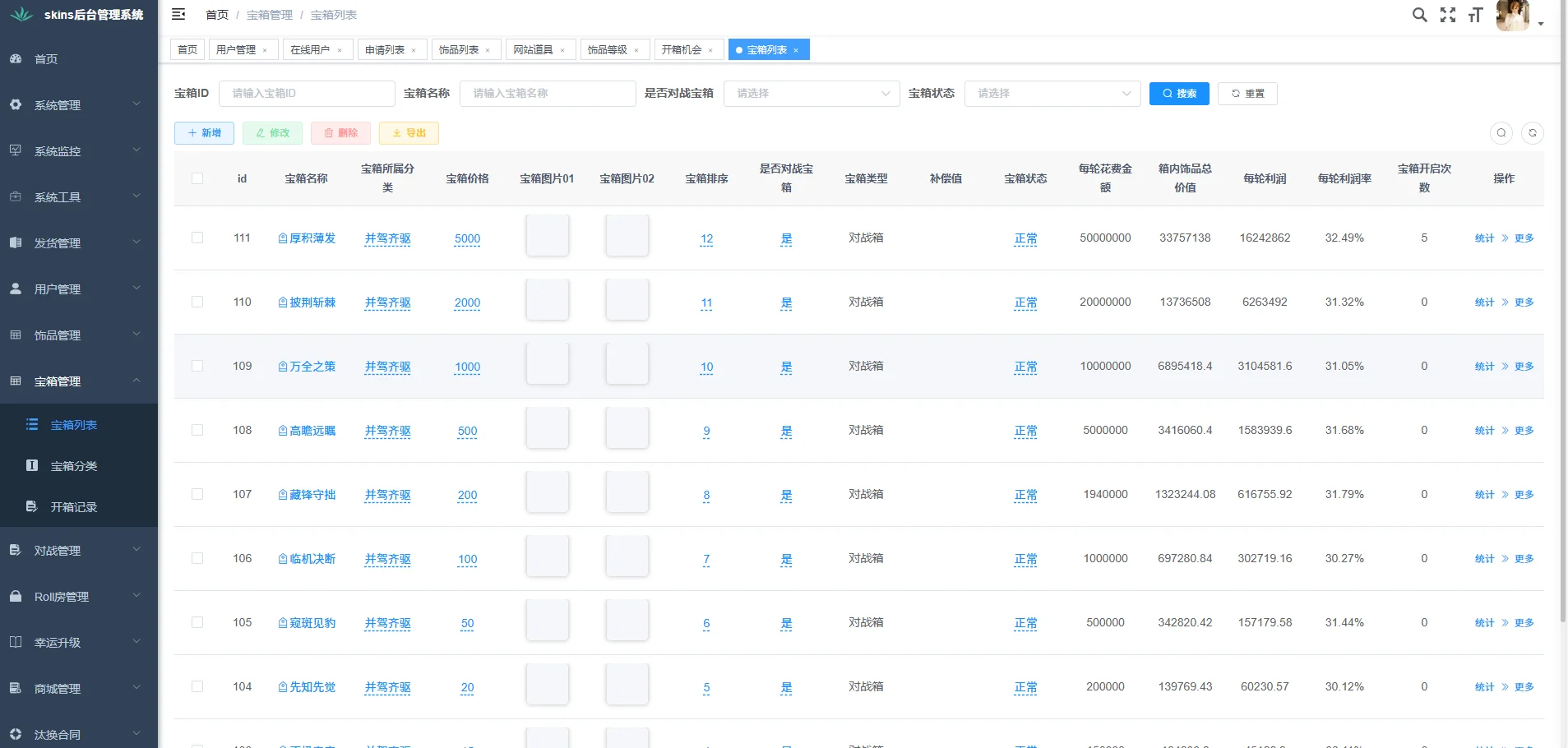The height and width of the screenshot is (748, 1568).
Task: Open the 宝箱状态 filter dropdown
Action: pyautogui.click(x=1052, y=93)
